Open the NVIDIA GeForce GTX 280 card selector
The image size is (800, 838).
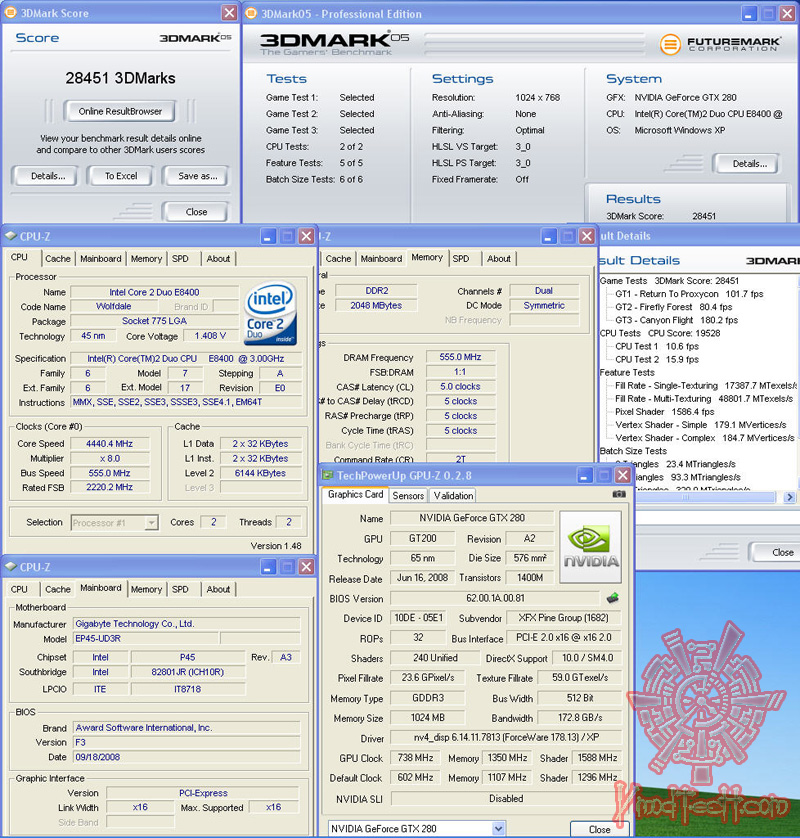[415, 829]
